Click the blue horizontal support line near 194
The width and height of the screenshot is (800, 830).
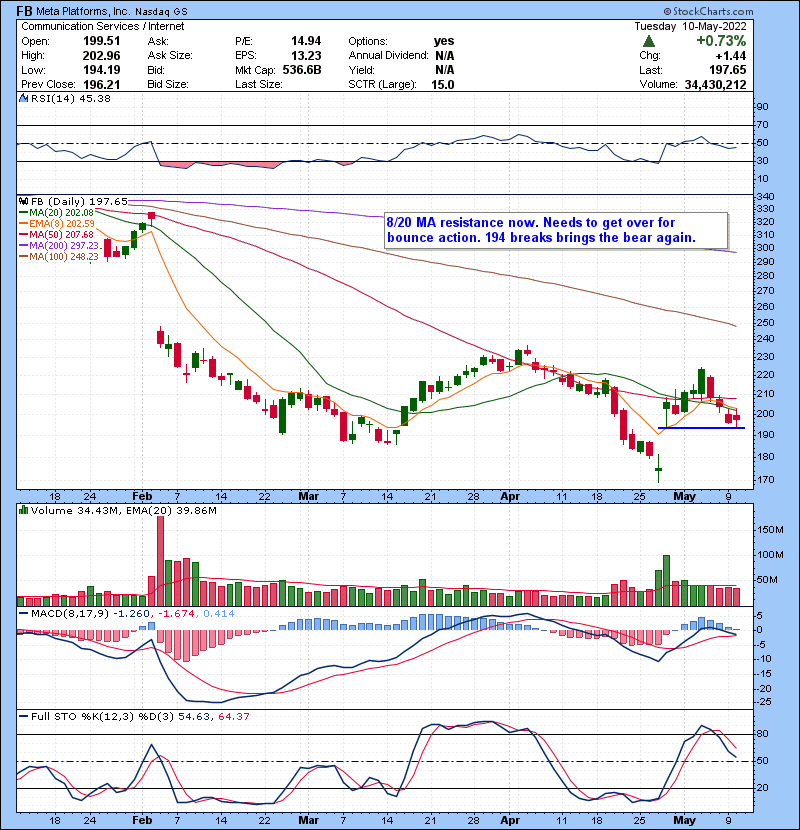tap(700, 428)
